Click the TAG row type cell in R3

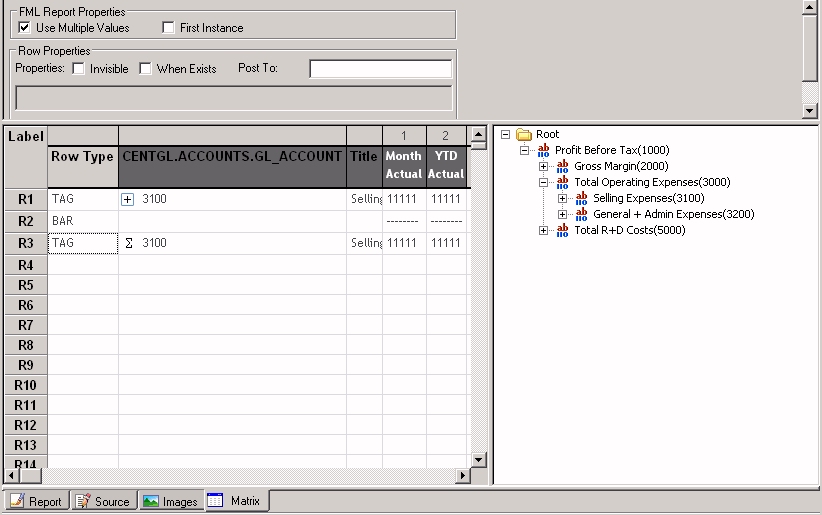(83, 243)
